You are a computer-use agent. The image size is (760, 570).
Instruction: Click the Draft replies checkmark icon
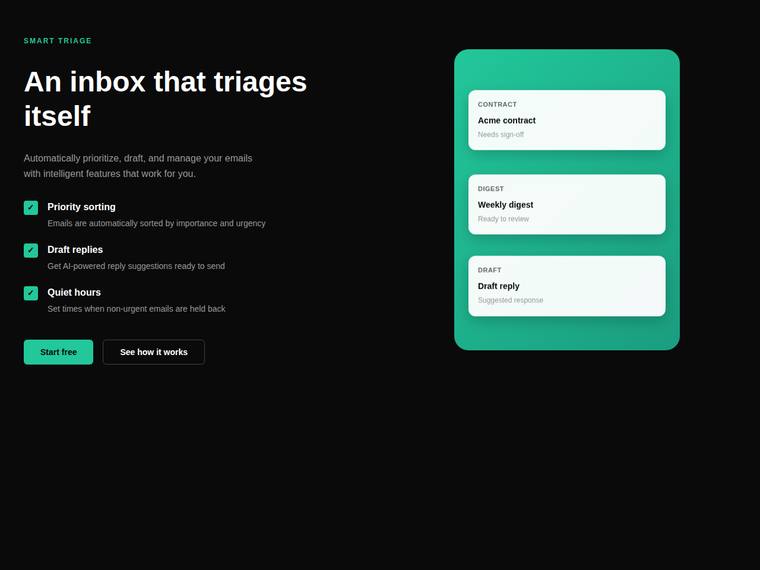31,250
